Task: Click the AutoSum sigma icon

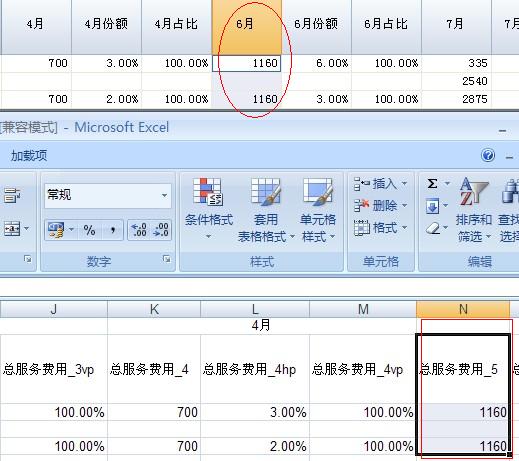Action: point(433,183)
